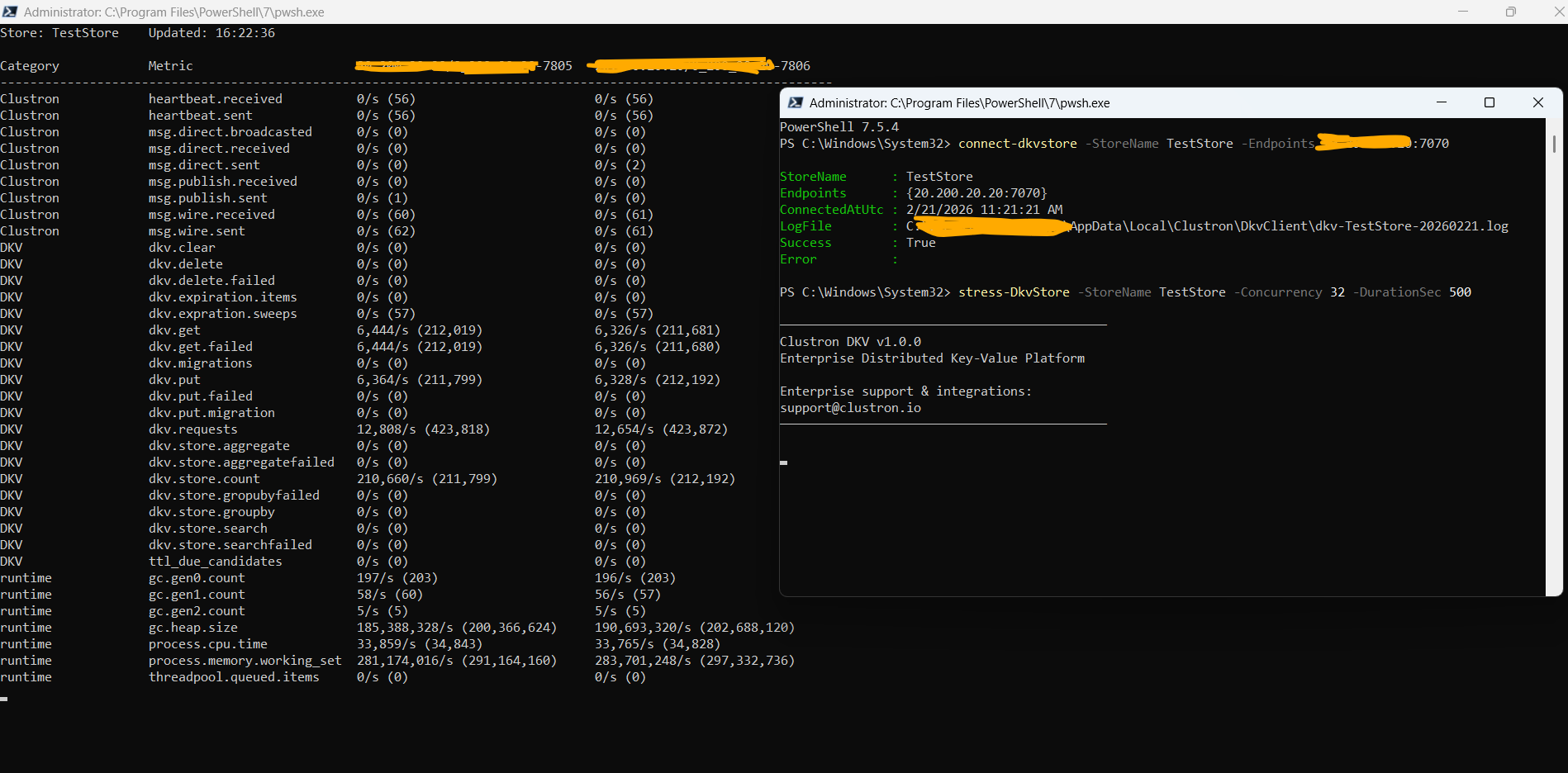Click the 'Metric' column header
Image resolution: width=1568 pixels, height=773 pixels.
171,66
